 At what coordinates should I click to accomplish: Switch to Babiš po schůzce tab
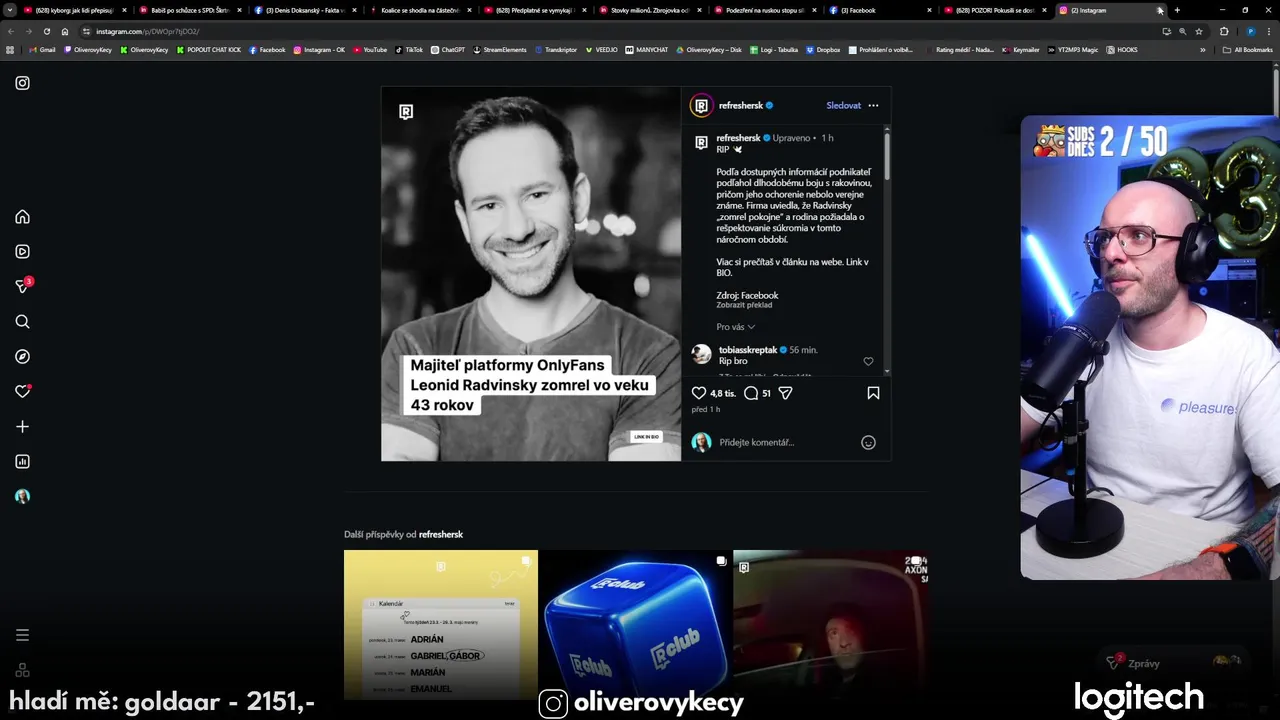point(190,10)
